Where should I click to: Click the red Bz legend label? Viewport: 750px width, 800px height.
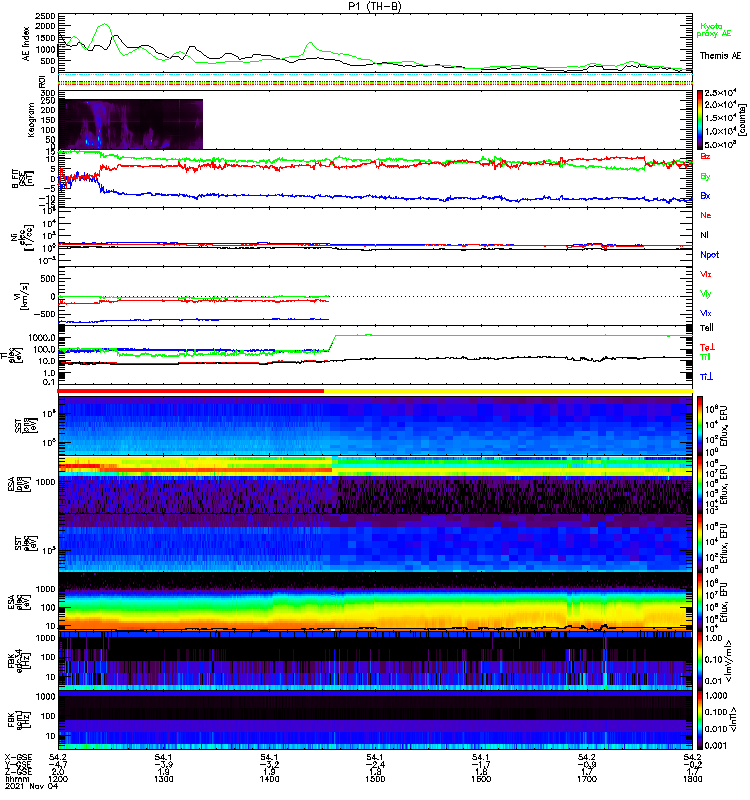tap(705, 156)
